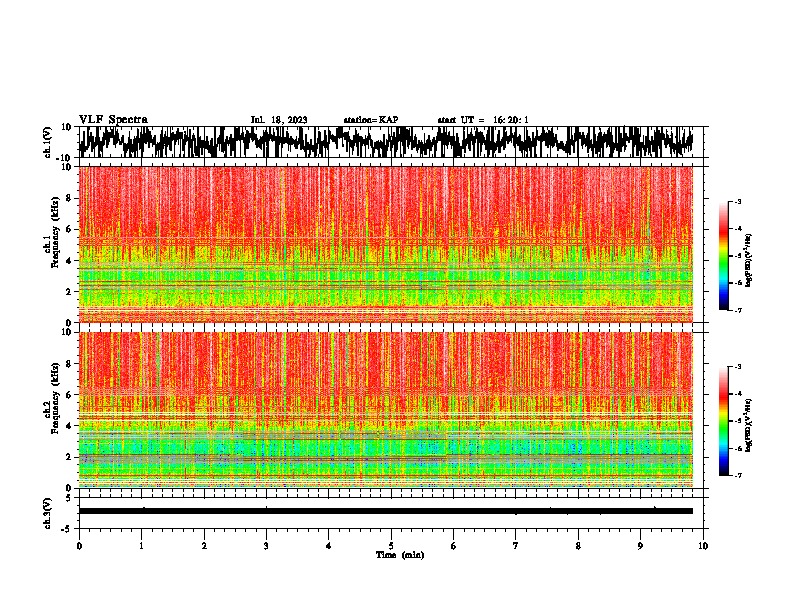
Task: Click the -5 tick on ch.1 colorbar
Action: tap(738, 256)
